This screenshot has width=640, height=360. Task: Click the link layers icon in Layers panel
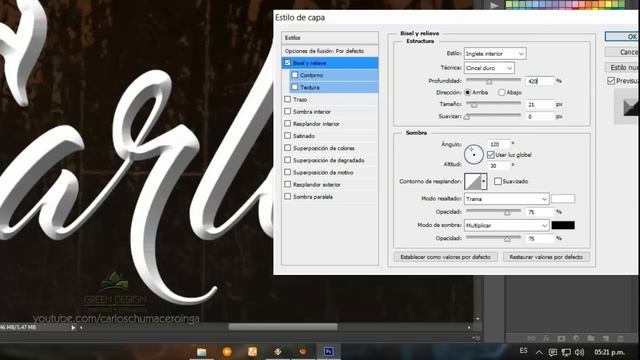pos(531,338)
